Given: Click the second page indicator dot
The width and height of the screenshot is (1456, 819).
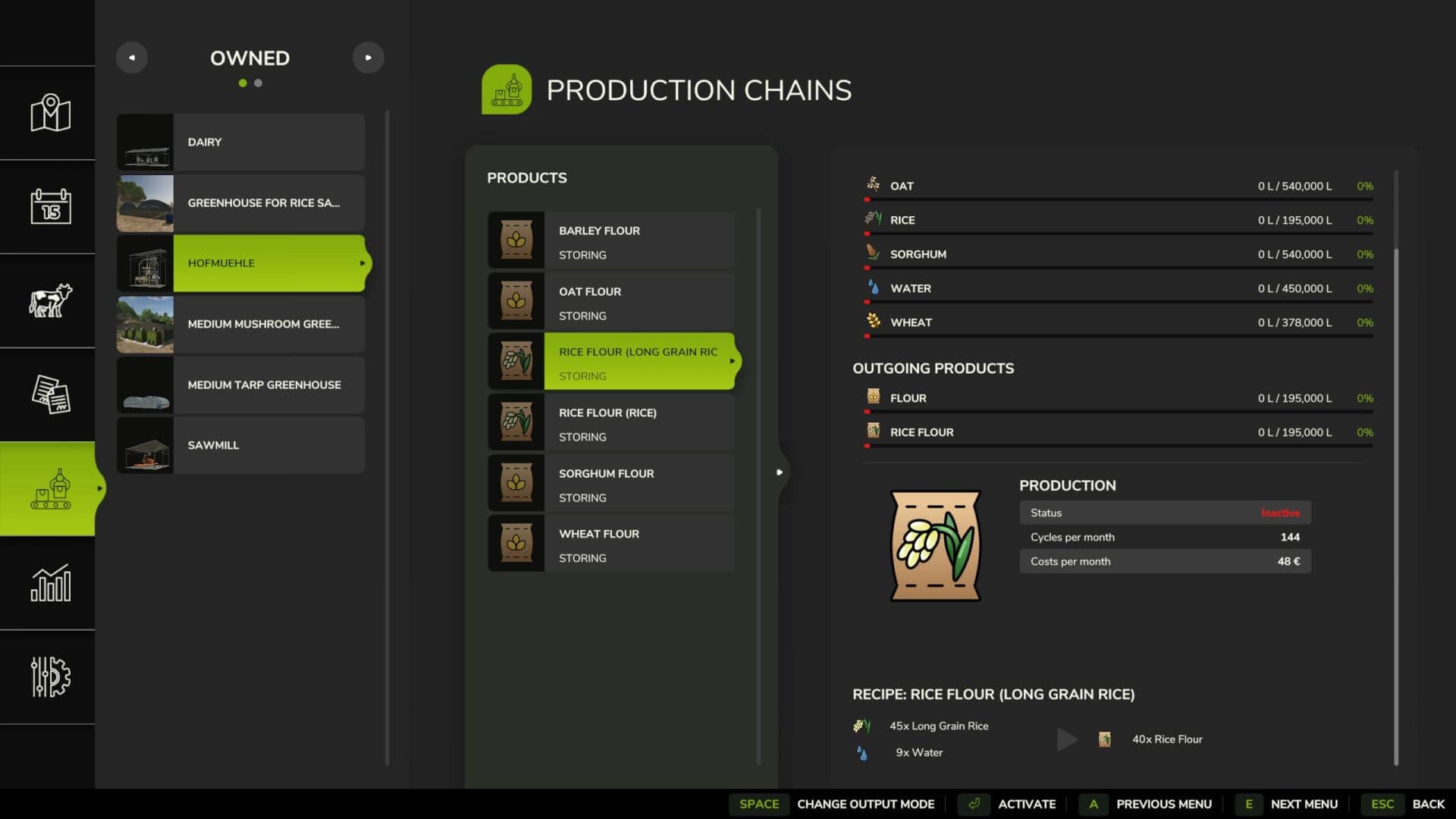Looking at the screenshot, I should point(259,83).
